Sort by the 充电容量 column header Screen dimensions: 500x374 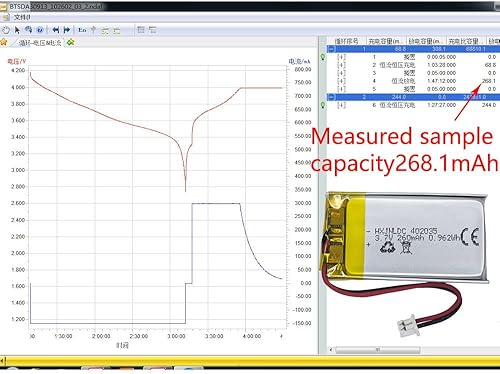[386, 41]
